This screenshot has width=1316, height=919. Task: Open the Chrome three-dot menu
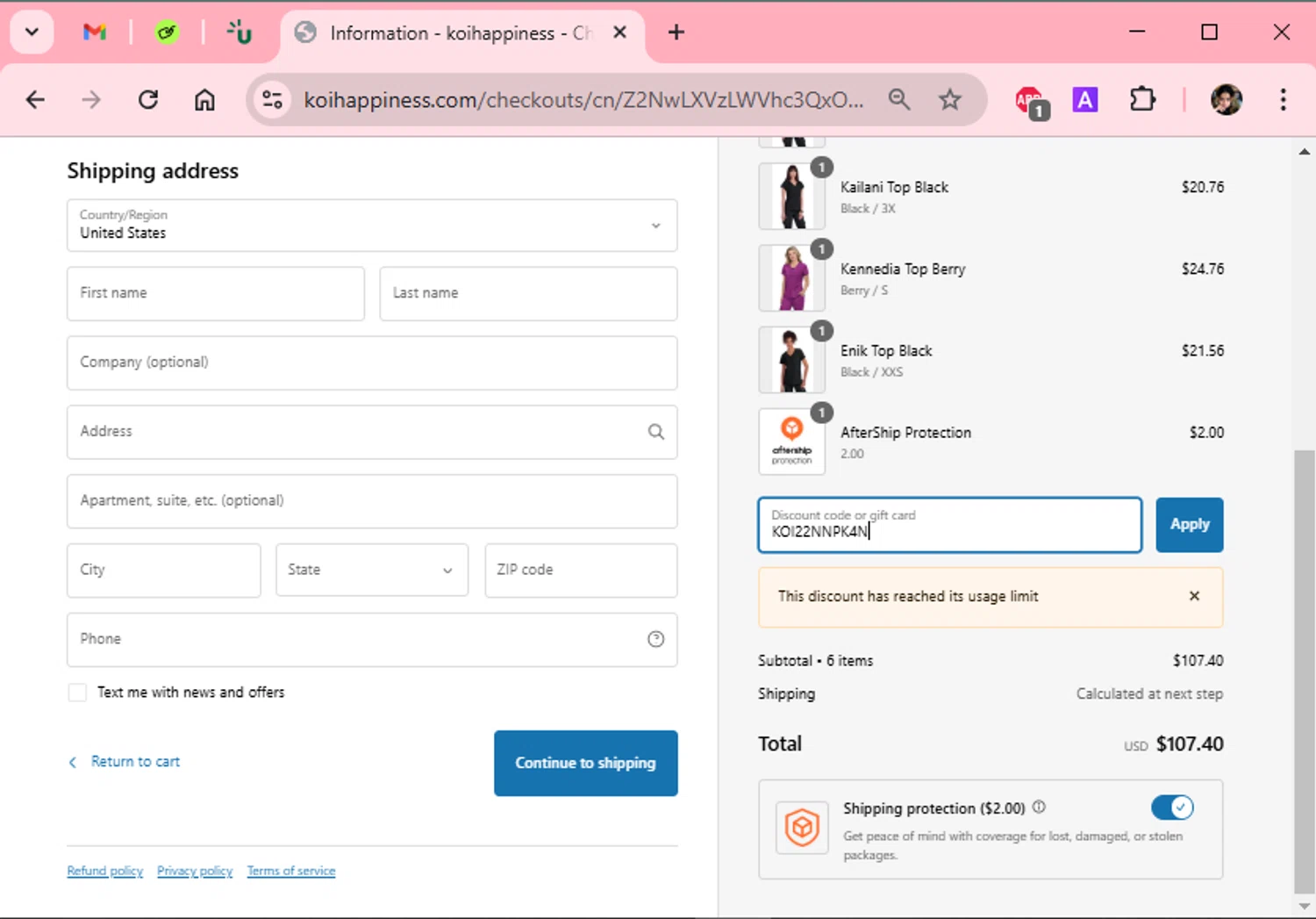pos(1283,100)
